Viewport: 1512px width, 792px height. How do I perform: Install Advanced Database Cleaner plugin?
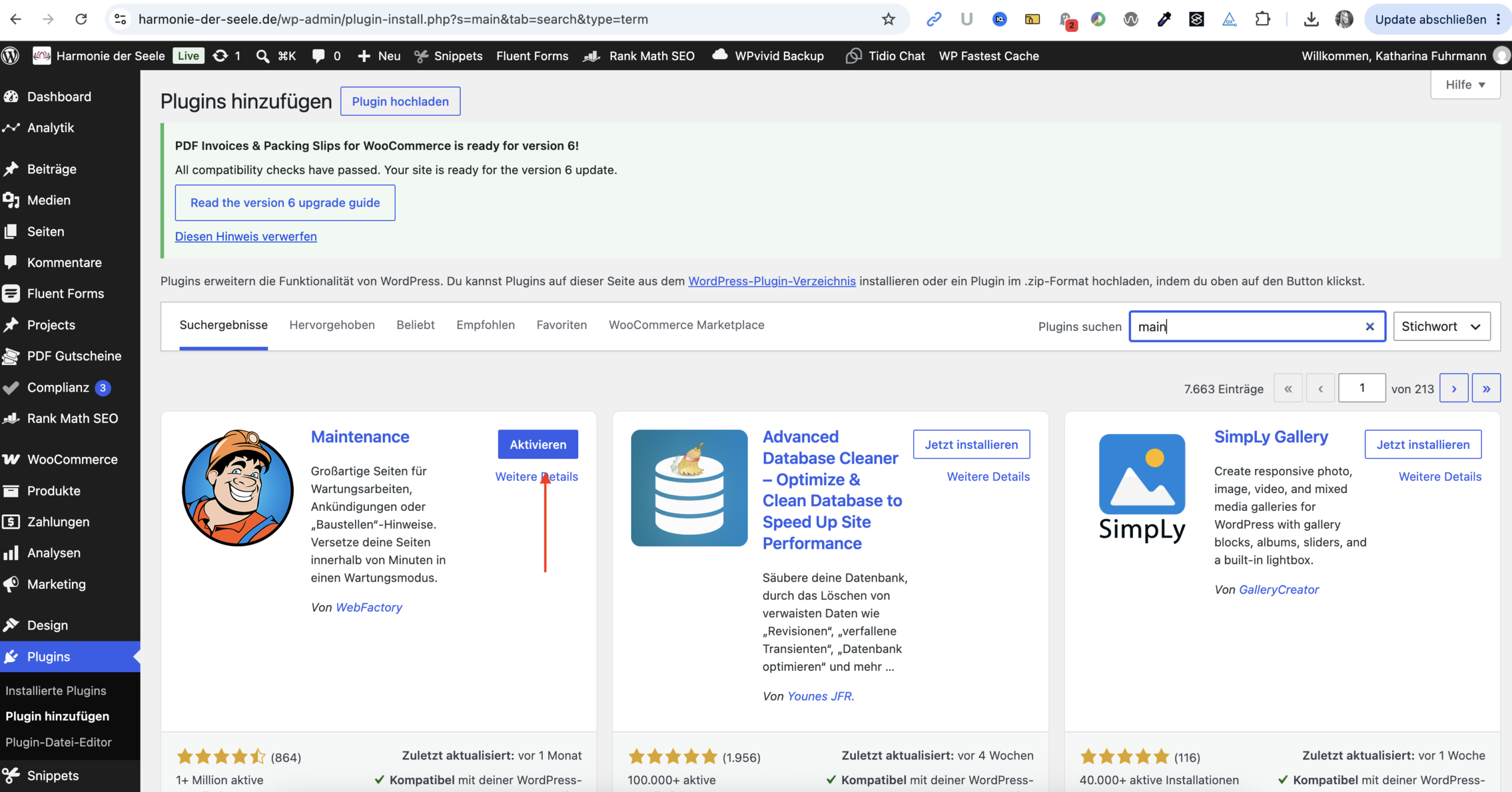971,444
